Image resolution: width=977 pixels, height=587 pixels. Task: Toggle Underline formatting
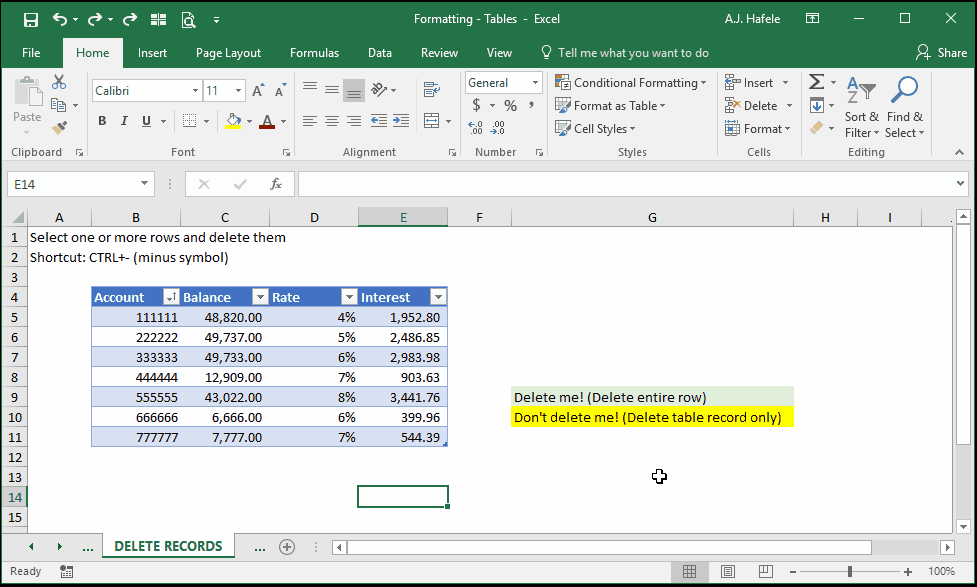pos(146,121)
